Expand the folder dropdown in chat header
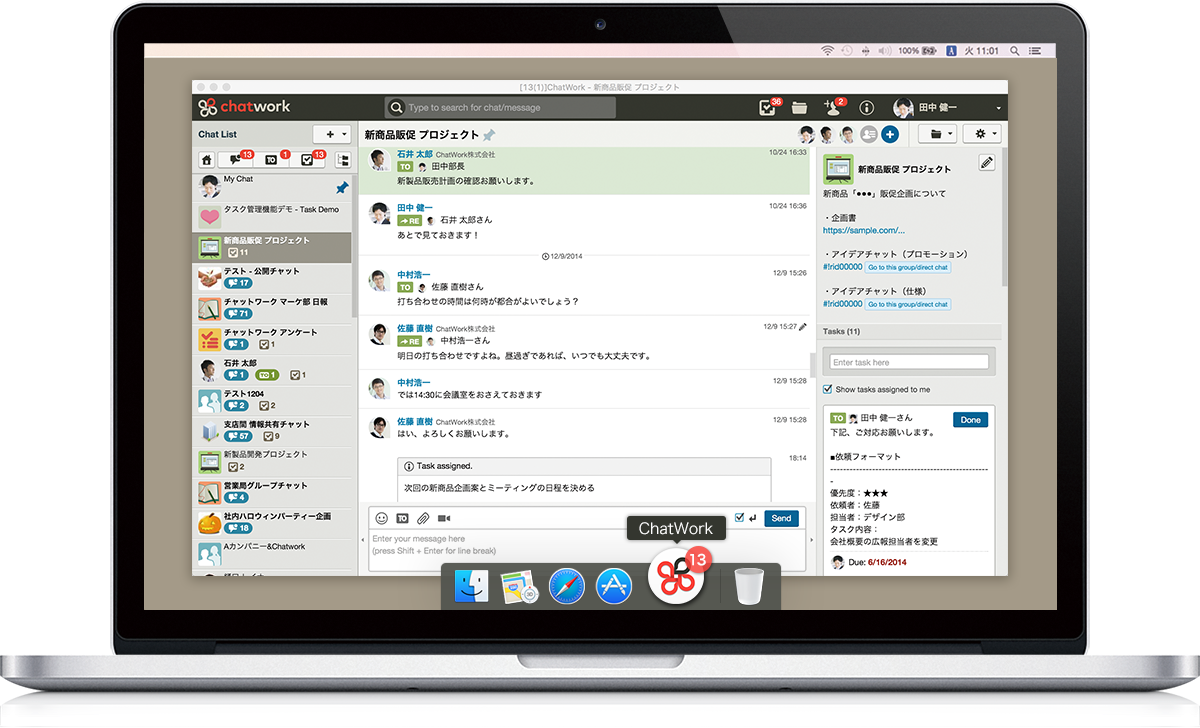The height and width of the screenshot is (728, 1200). click(937, 133)
